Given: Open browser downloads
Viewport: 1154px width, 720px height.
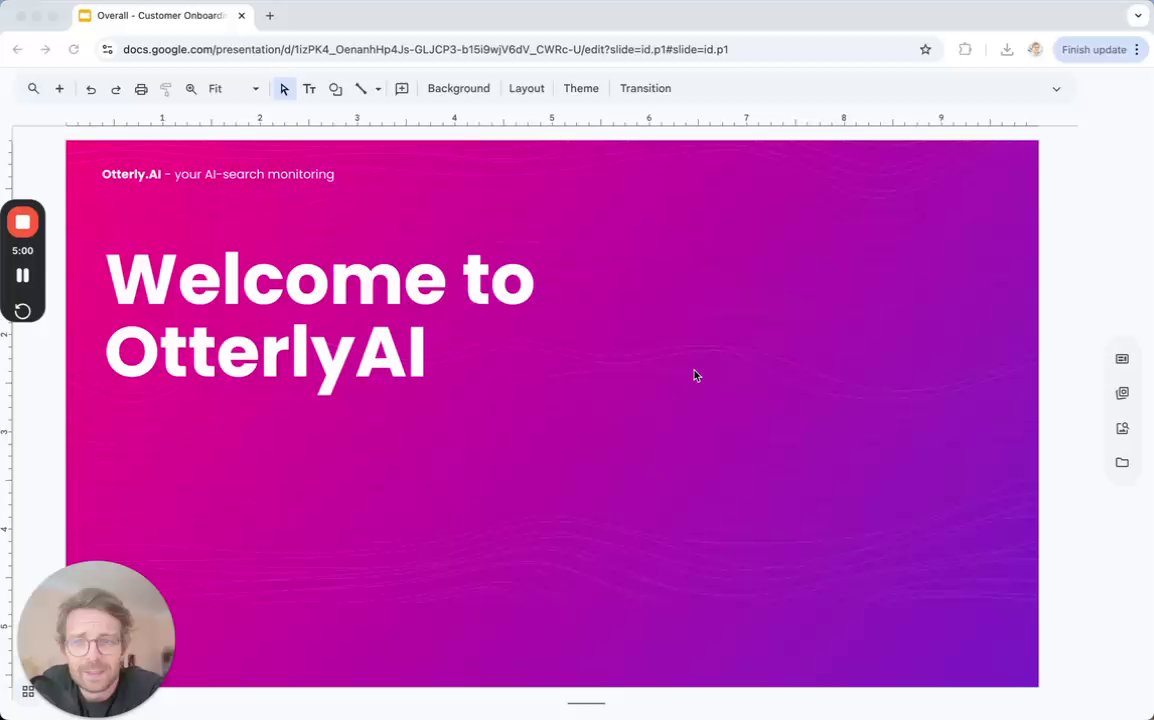Looking at the screenshot, I should point(1007,49).
